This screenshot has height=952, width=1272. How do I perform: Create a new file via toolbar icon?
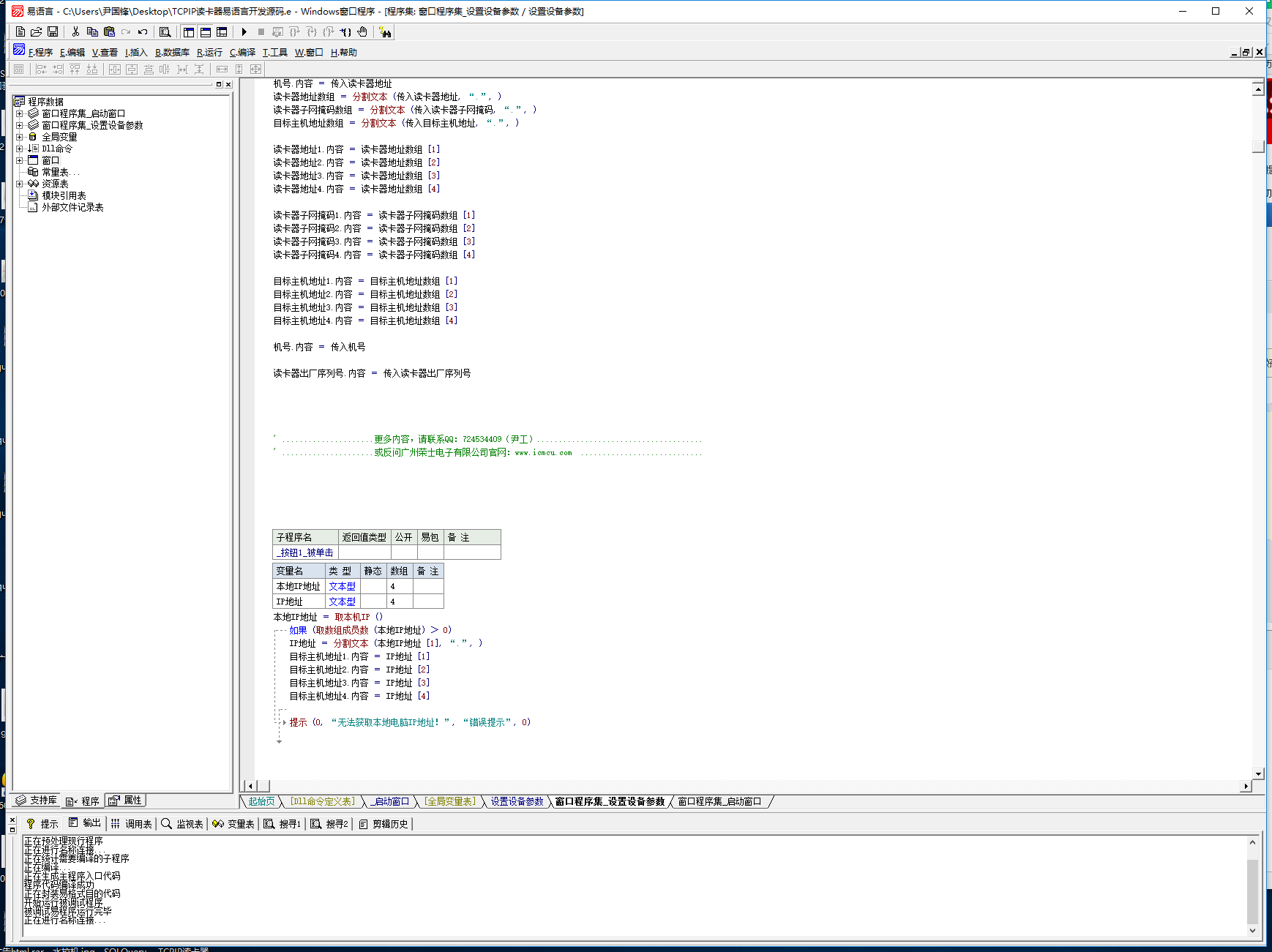coord(20,32)
